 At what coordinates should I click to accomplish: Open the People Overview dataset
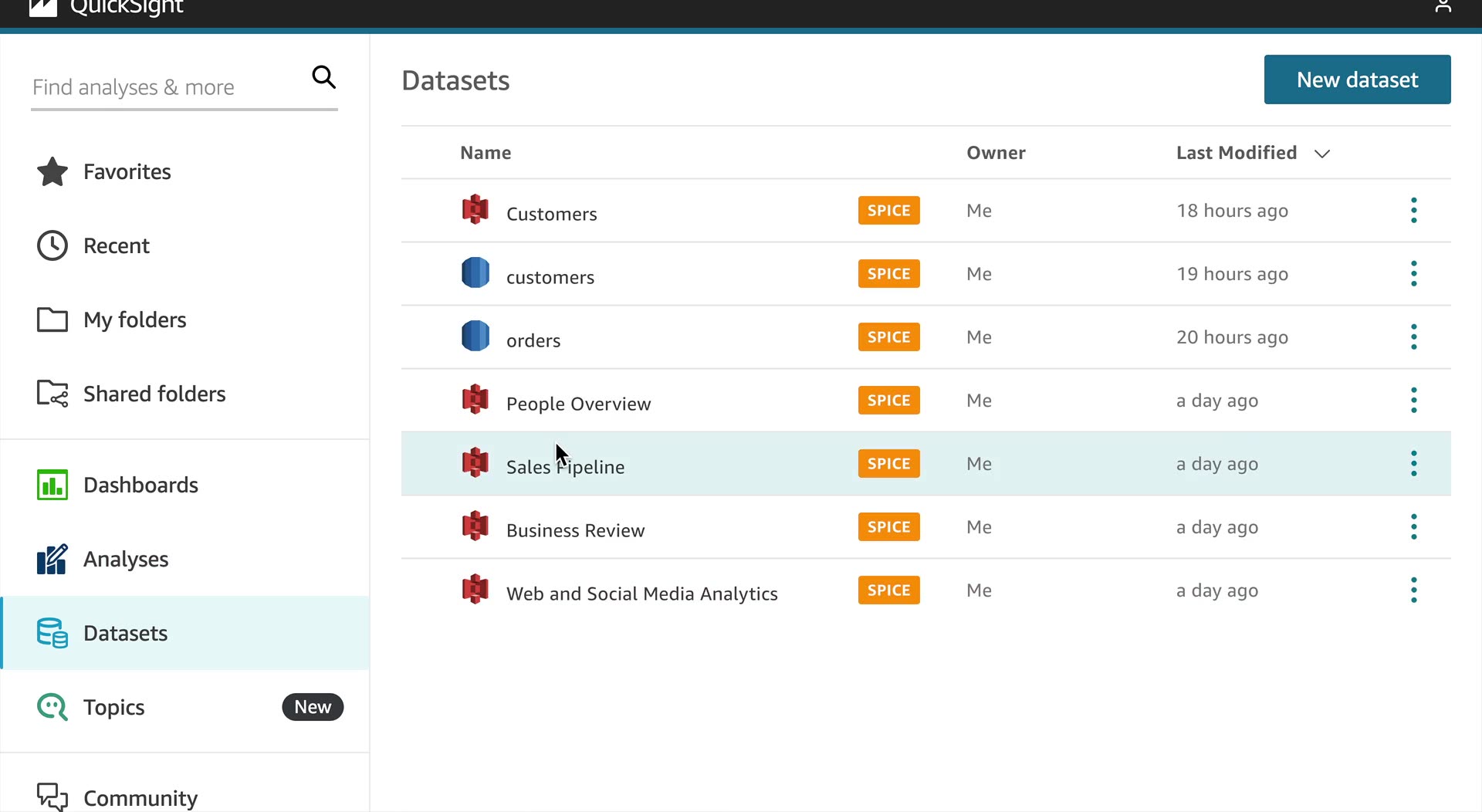coord(578,404)
